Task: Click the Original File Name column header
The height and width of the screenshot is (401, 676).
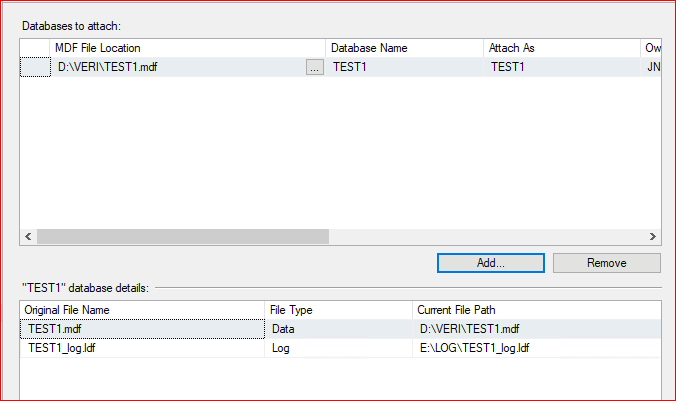Action: point(142,309)
